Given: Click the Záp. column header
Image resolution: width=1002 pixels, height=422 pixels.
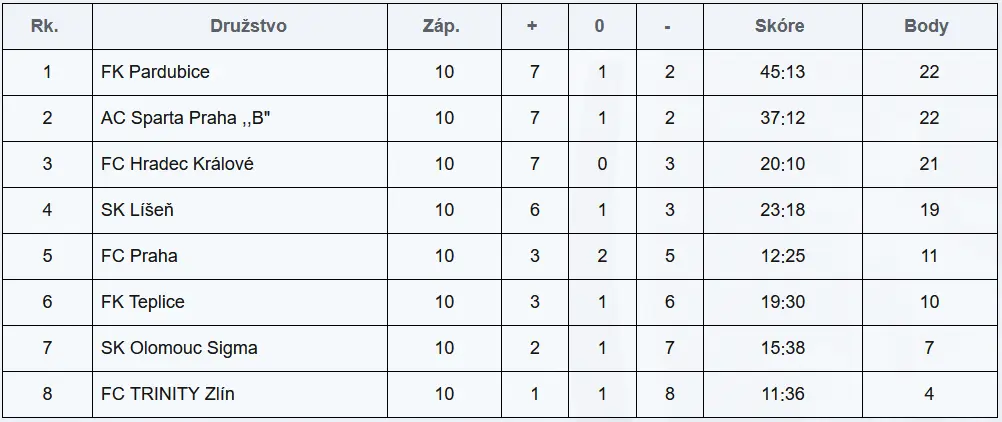Looking at the screenshot, I should [441, 26].
